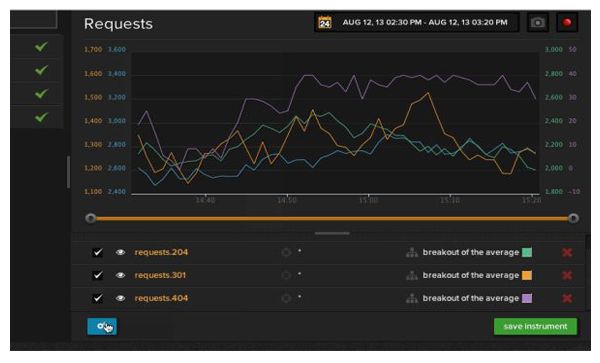This screenshot has height=363, width=600.
Task: Open the calendar date picker icon
Action: click(x=325, y=23)
